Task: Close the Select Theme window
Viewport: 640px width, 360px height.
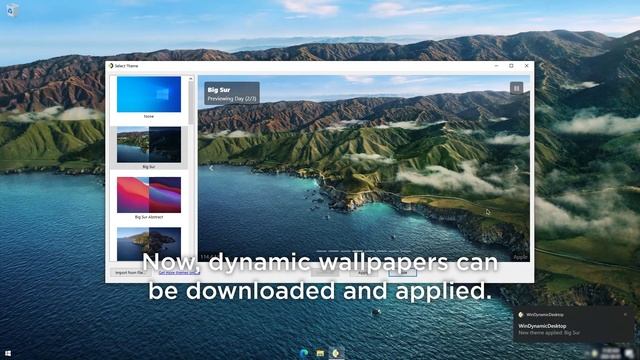Action: point(527,66)
